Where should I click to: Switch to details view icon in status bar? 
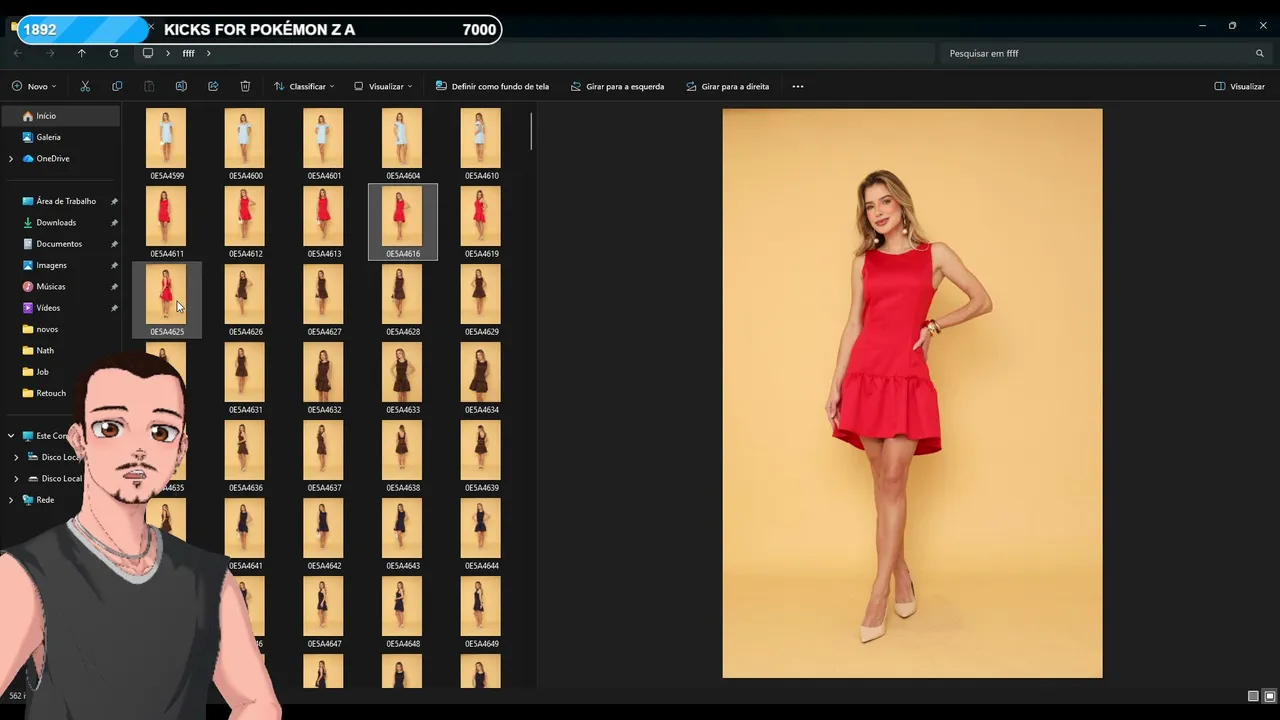pyautogui.click(x=1253, y=696)
